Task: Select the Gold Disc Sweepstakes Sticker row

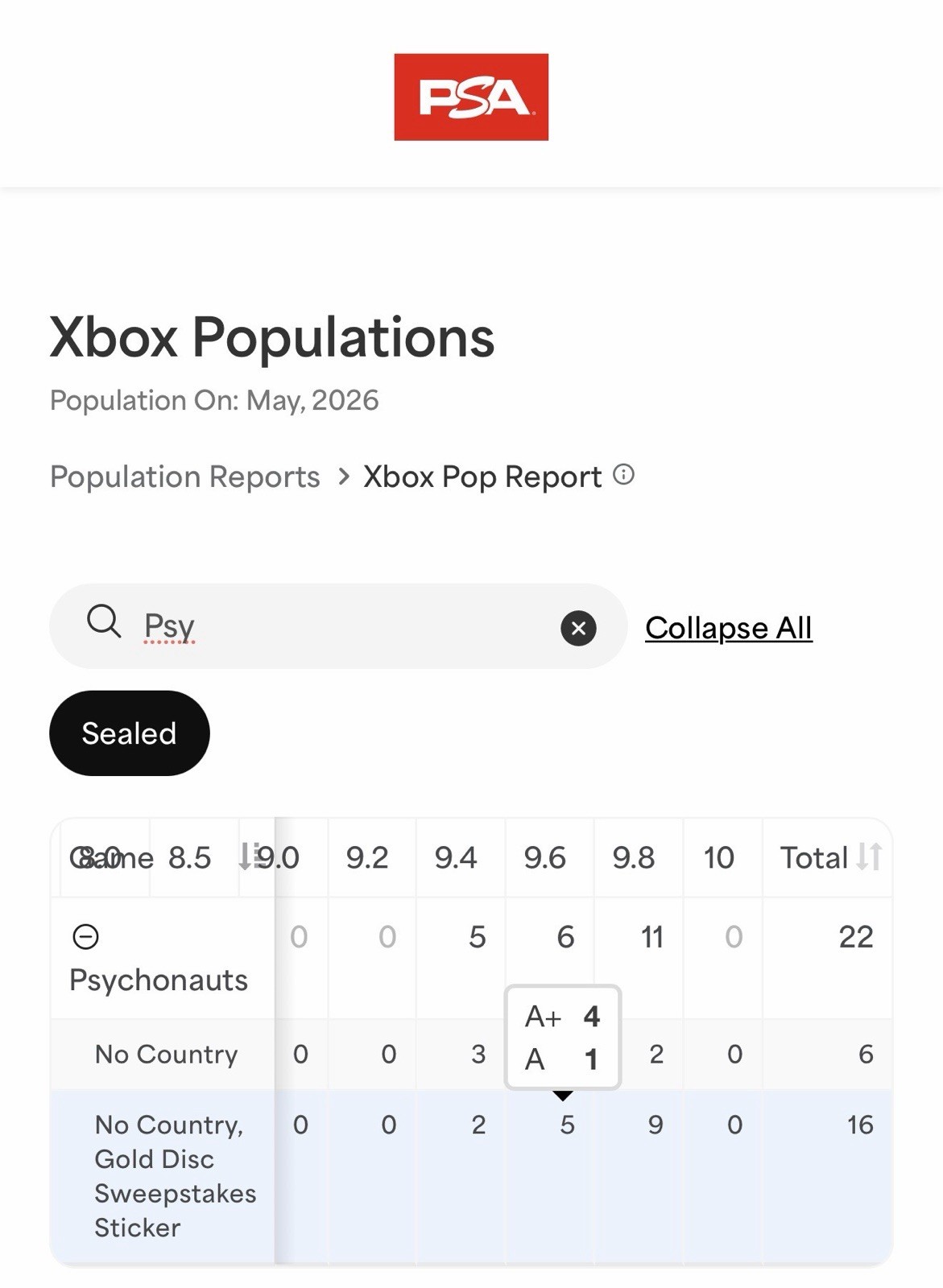Action: [x=471, y=1176]
